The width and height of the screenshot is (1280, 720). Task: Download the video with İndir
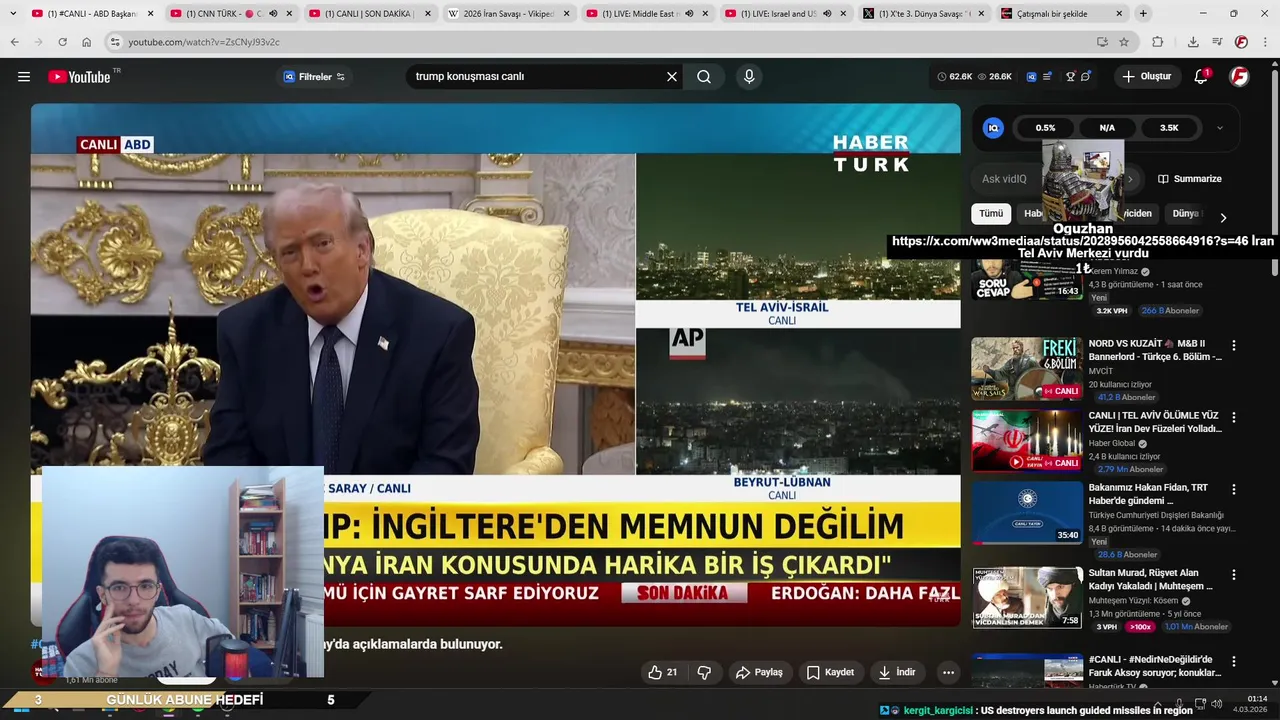897,672
